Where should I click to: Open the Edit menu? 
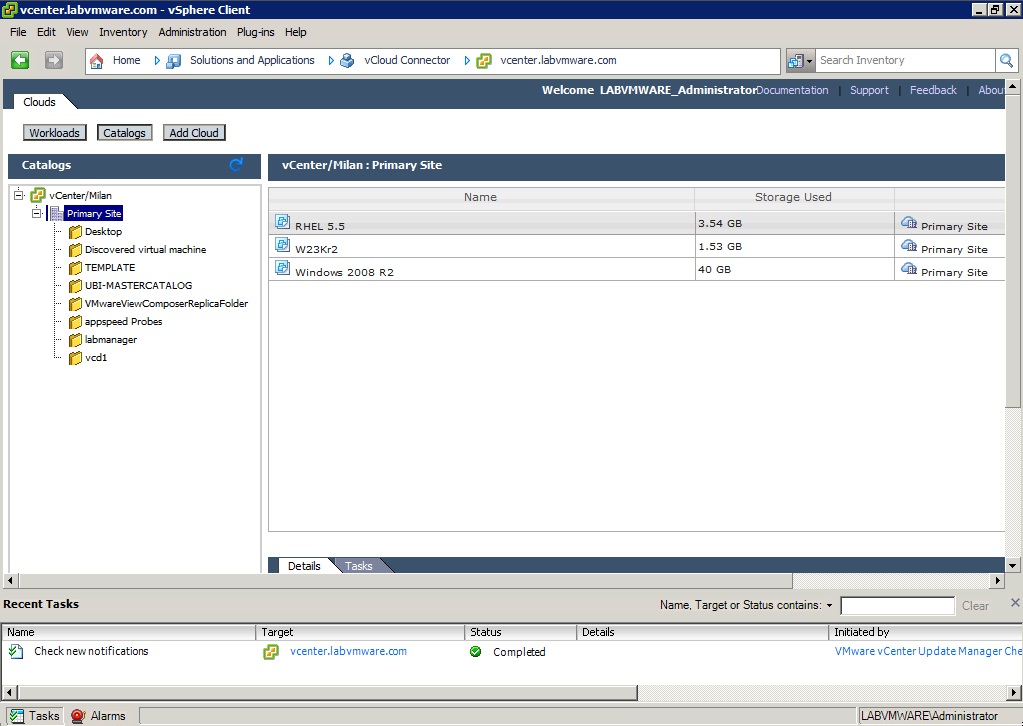46,32
